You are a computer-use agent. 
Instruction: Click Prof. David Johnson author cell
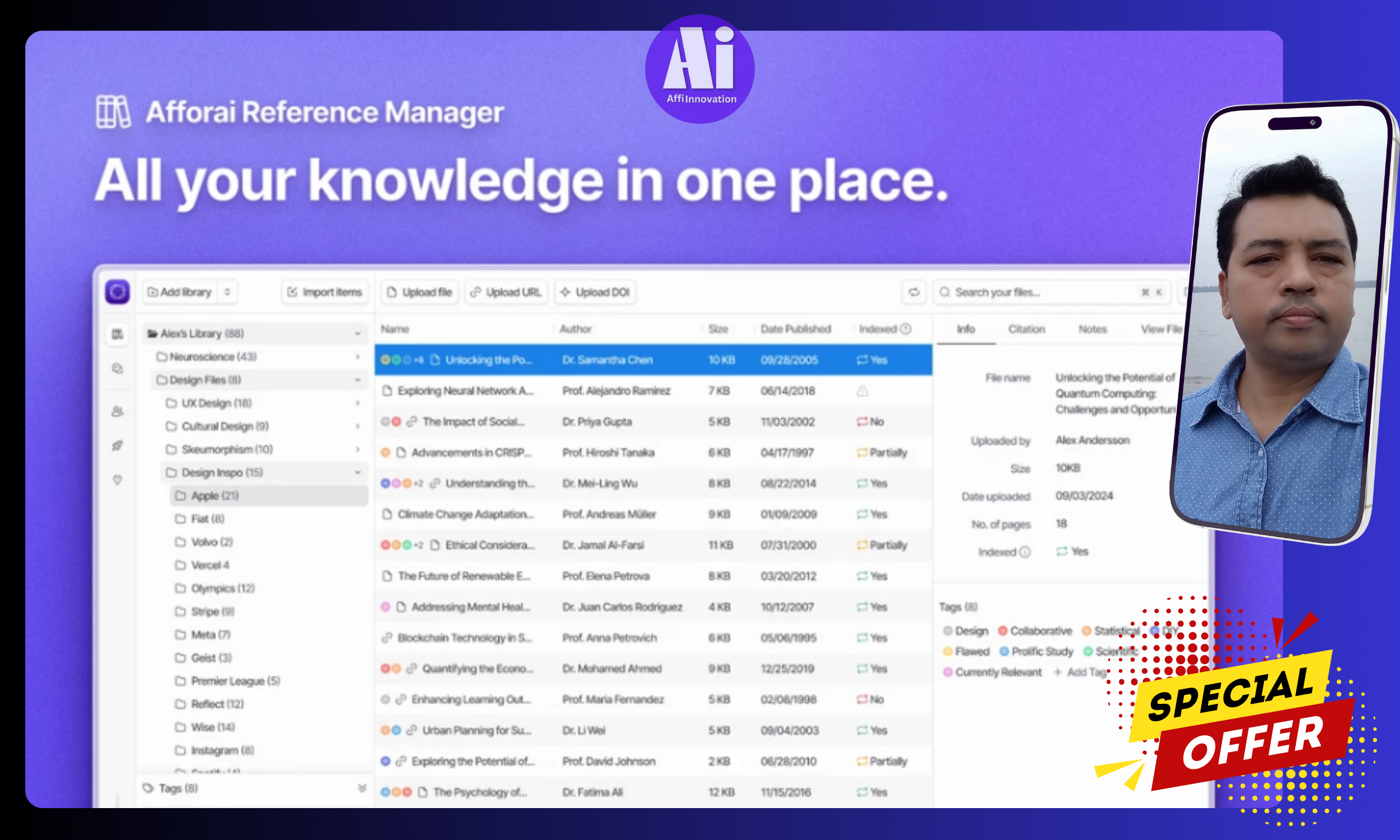[609, 762]
